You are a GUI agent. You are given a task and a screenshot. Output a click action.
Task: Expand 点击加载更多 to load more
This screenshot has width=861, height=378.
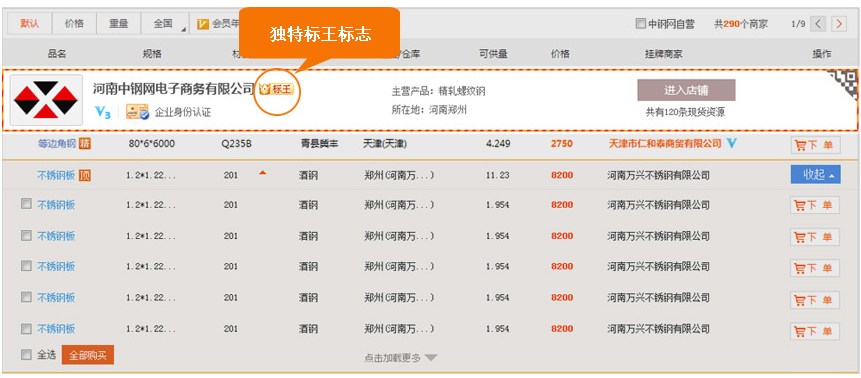401,358
